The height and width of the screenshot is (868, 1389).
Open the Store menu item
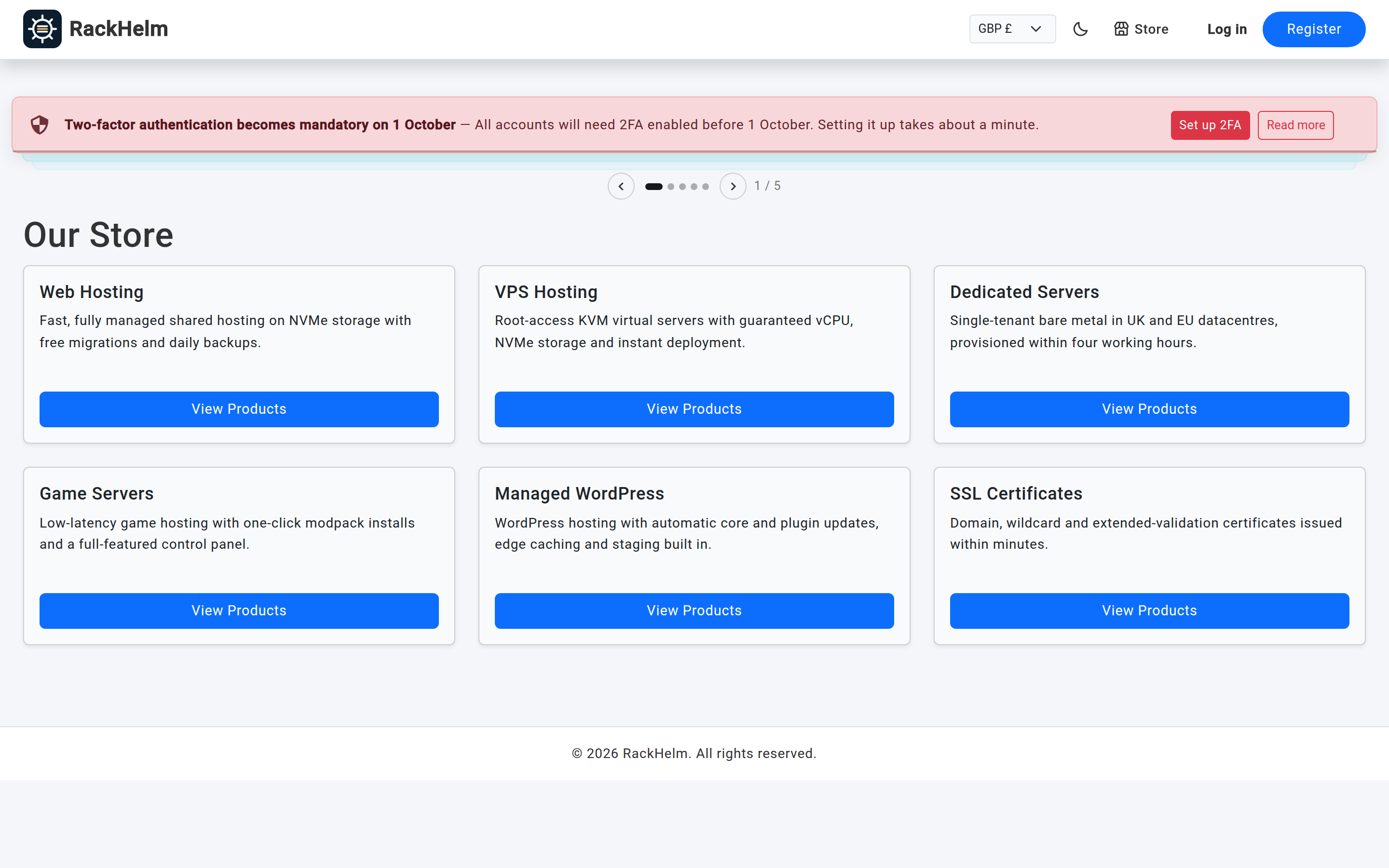click(x=1141, y=29)
